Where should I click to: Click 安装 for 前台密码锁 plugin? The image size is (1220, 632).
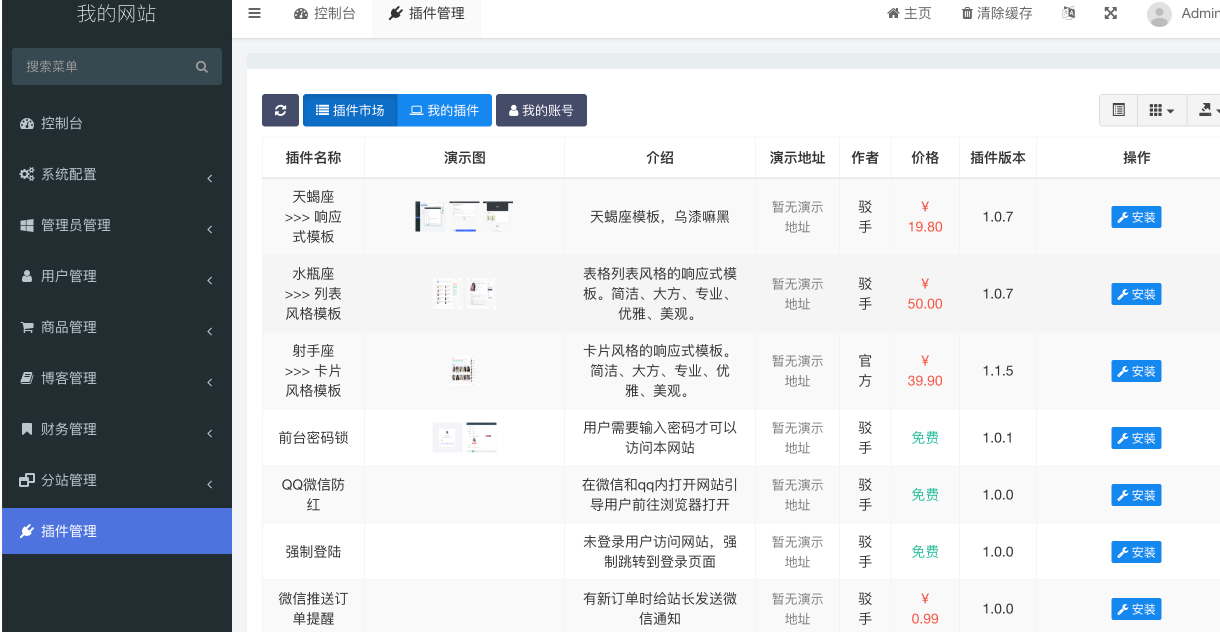[x=1136, y=437]
